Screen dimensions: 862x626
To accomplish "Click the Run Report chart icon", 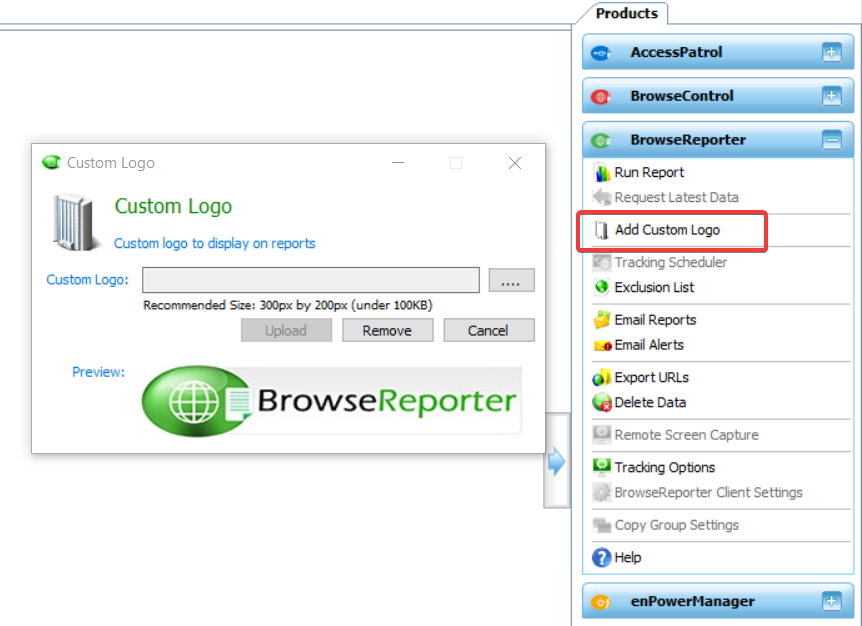I will (601, 173).
